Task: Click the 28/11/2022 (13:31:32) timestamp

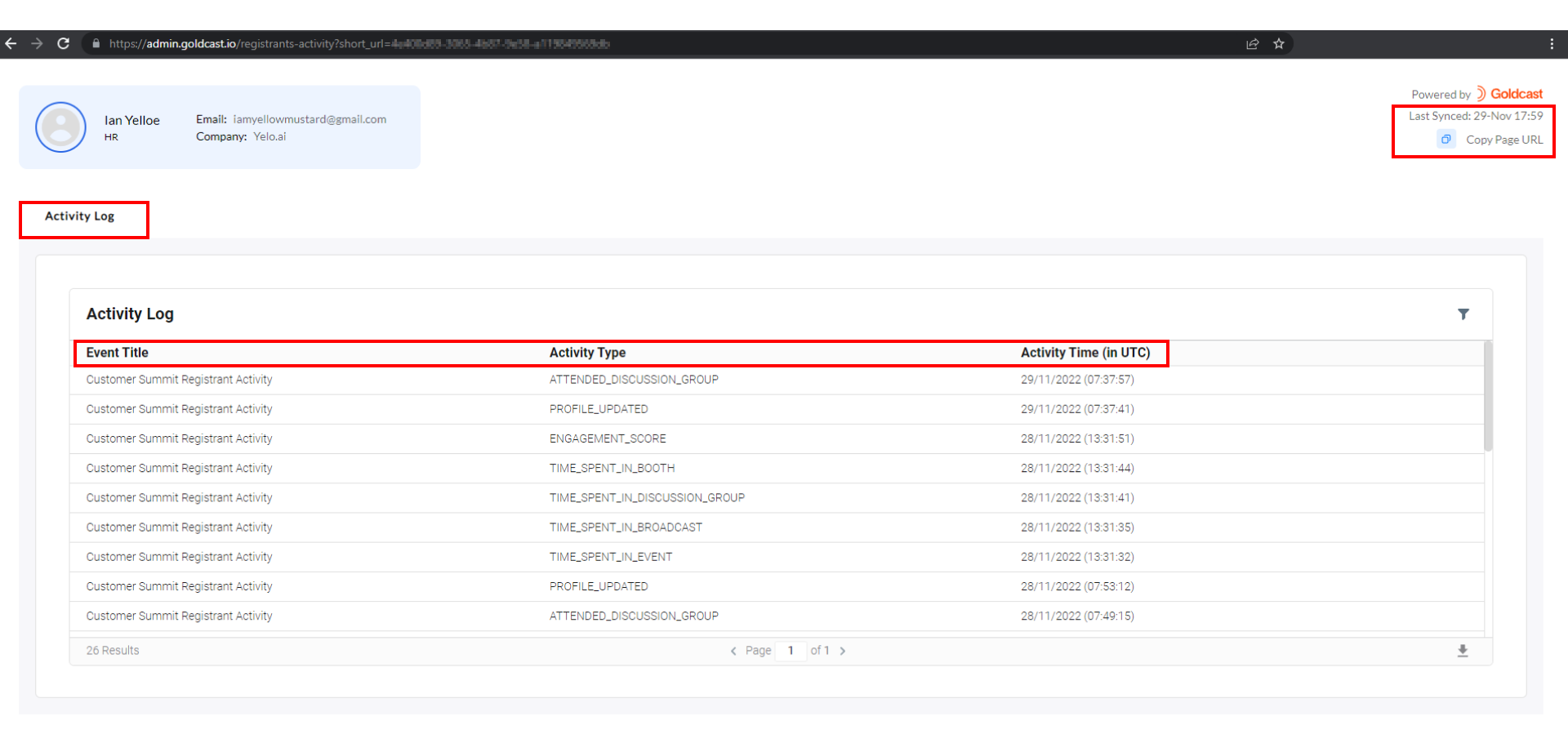Action: click(1077, 557)
